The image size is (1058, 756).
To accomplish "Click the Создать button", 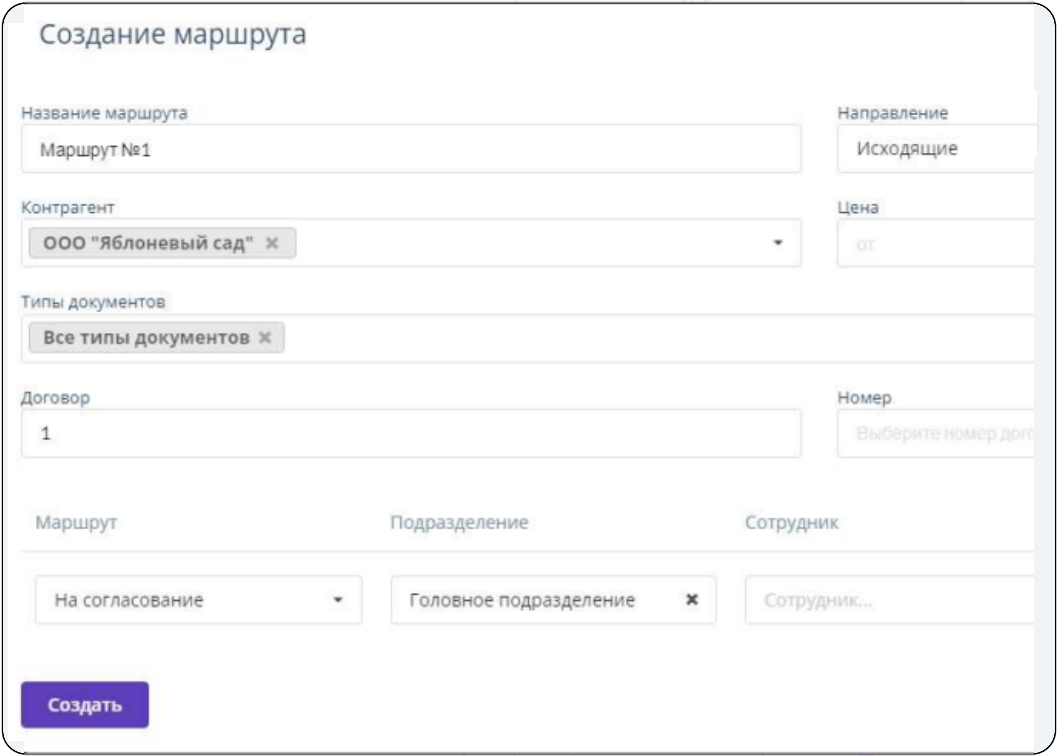I will (85, 705).
